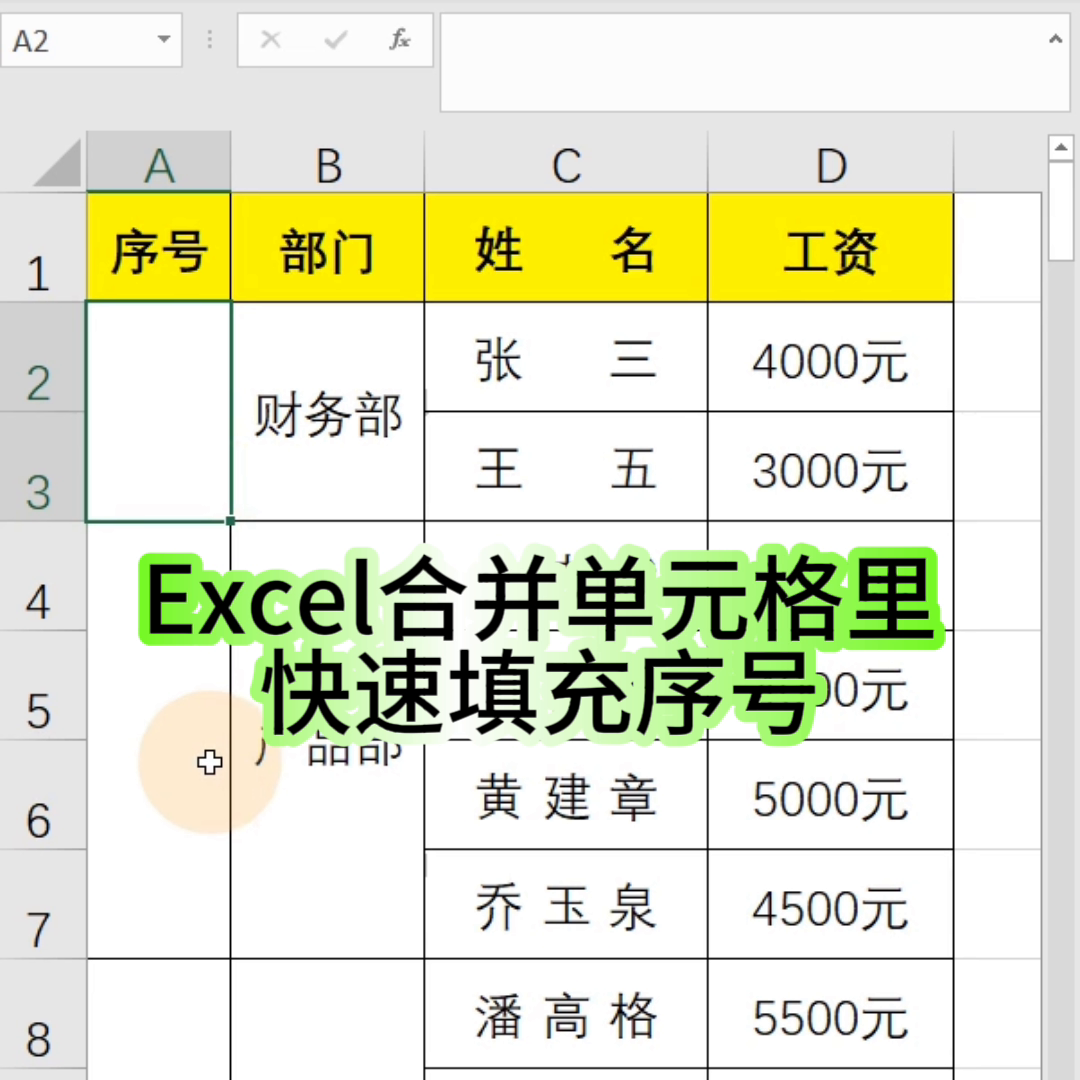Viewport: 1080px width, 1080px height.
Task: Select row 3 header
Action: [43, 466]
